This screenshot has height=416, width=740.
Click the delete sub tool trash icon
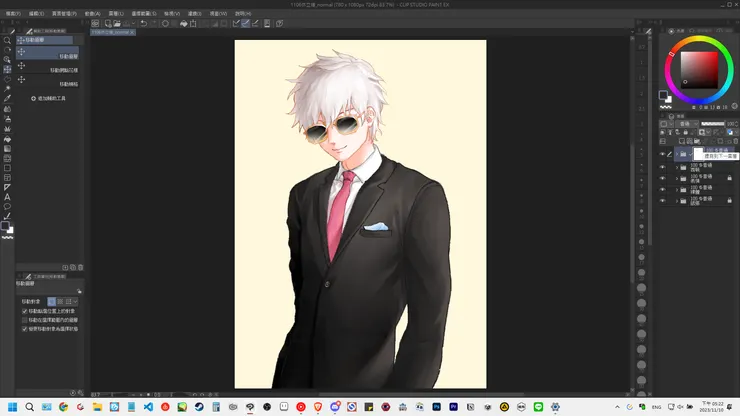pos(81,267)
